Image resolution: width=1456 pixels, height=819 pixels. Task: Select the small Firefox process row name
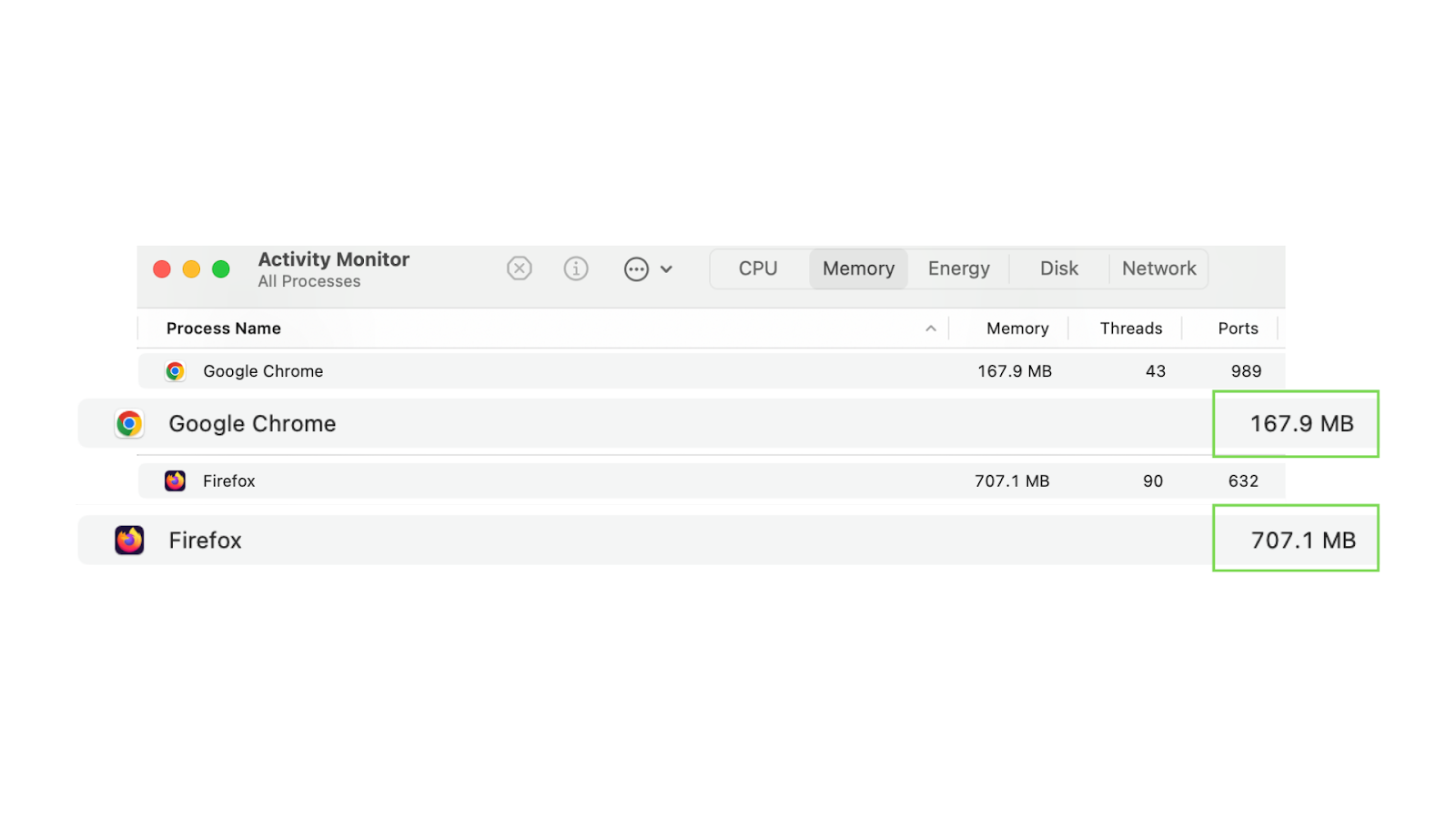coord(228,480)
